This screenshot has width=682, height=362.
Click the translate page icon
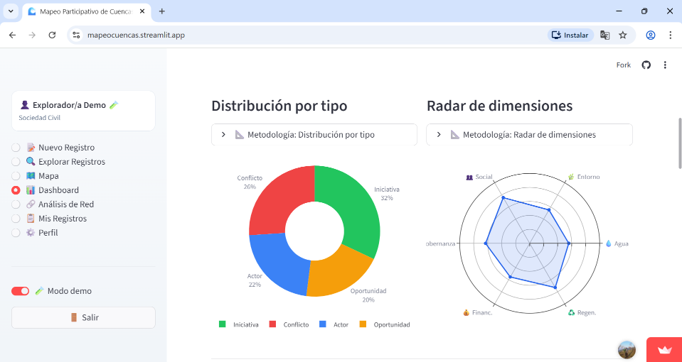[605, 35]
